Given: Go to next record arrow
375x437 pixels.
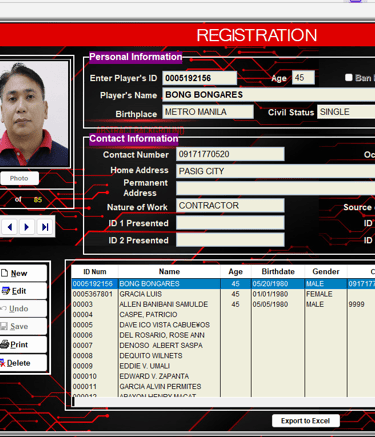Looking at the screenshot, I should coord(27,227).
